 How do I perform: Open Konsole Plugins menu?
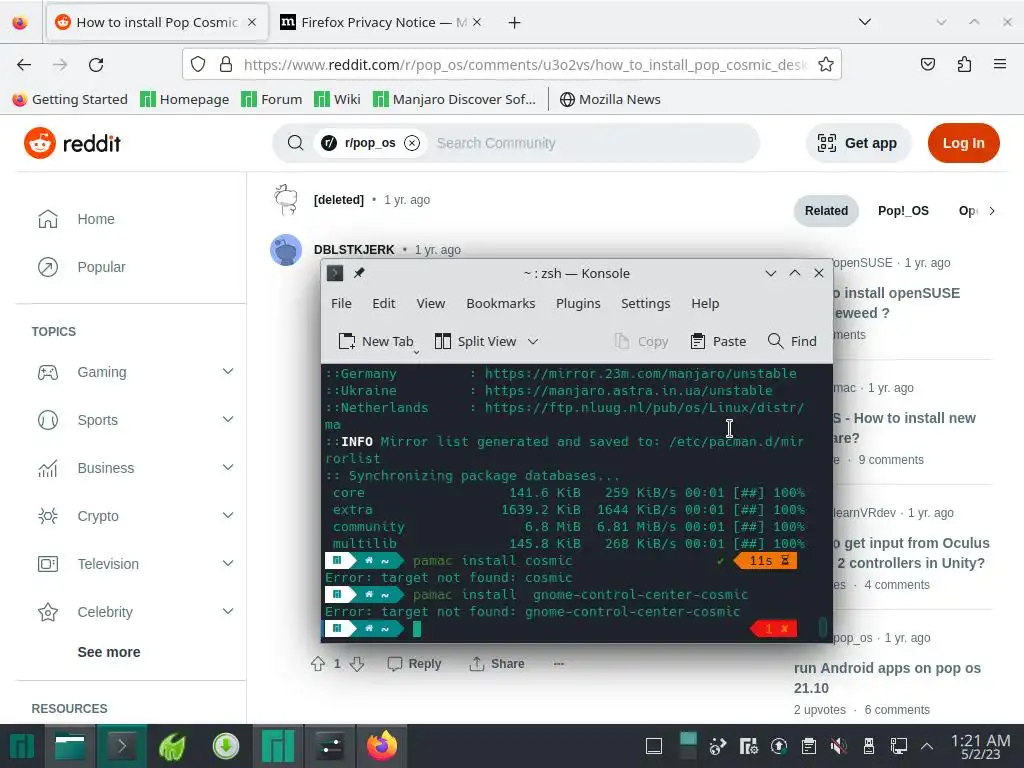[x=578, y=304]
